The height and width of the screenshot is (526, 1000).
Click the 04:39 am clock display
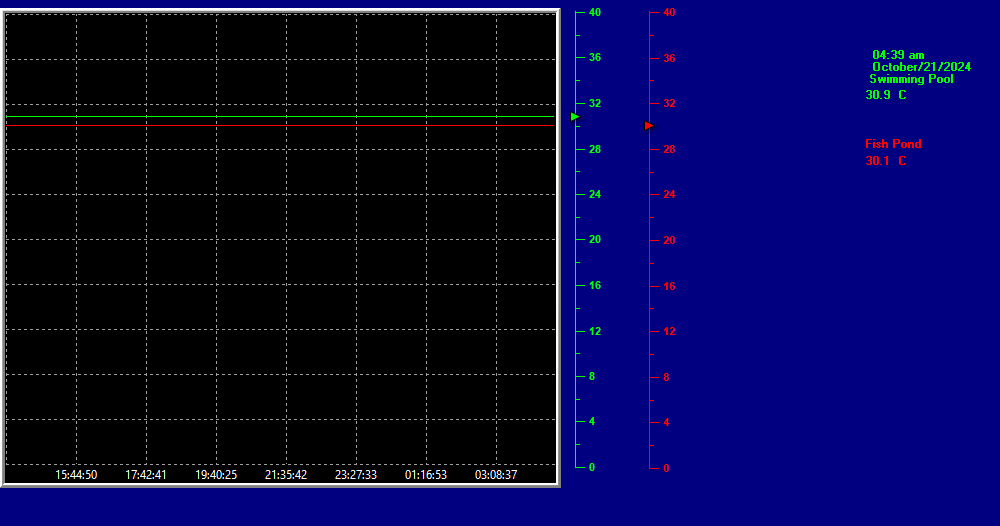click(x=898, y=55)
